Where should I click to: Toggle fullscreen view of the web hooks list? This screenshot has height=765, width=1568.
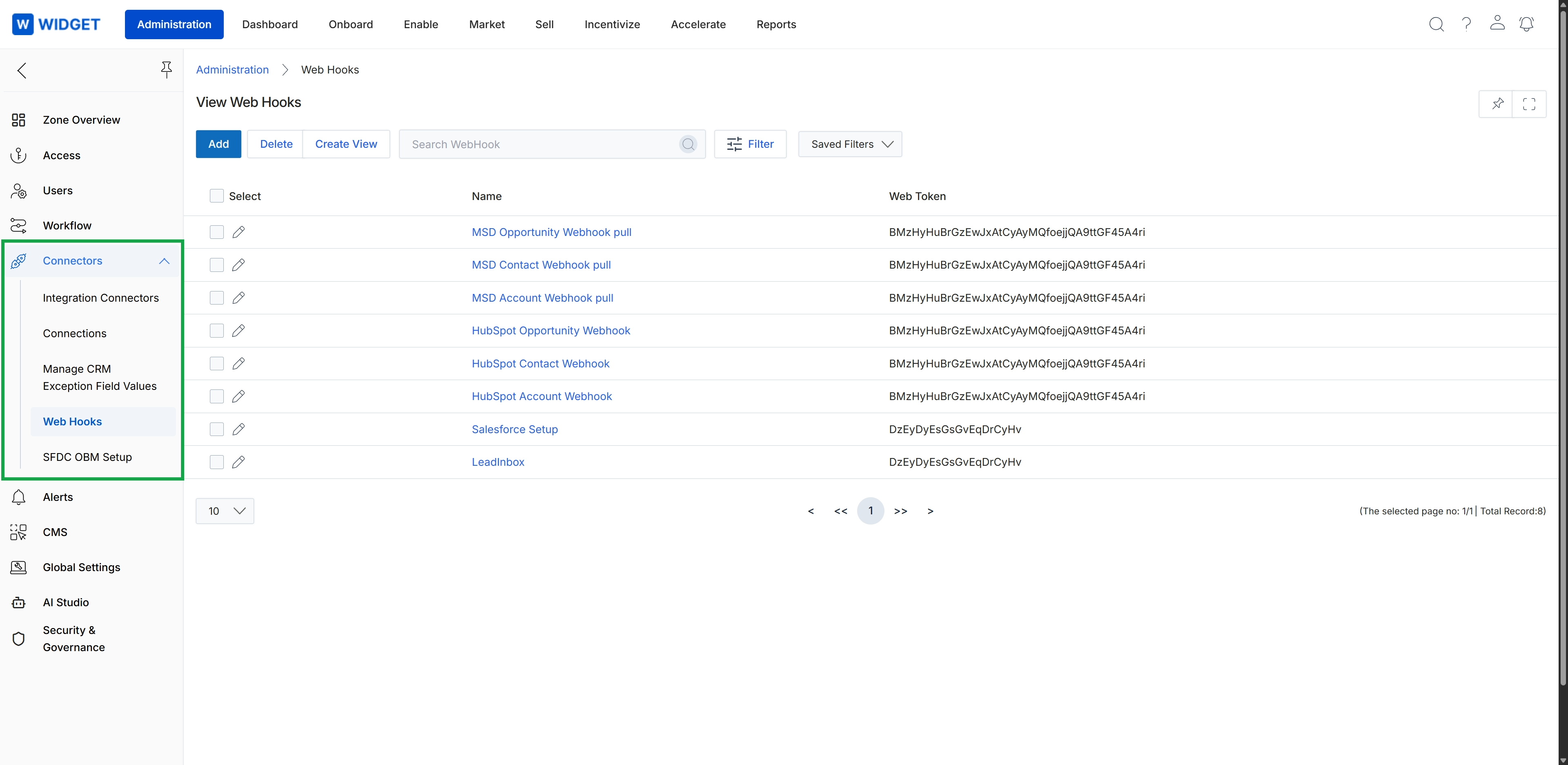coord(1528,103)
